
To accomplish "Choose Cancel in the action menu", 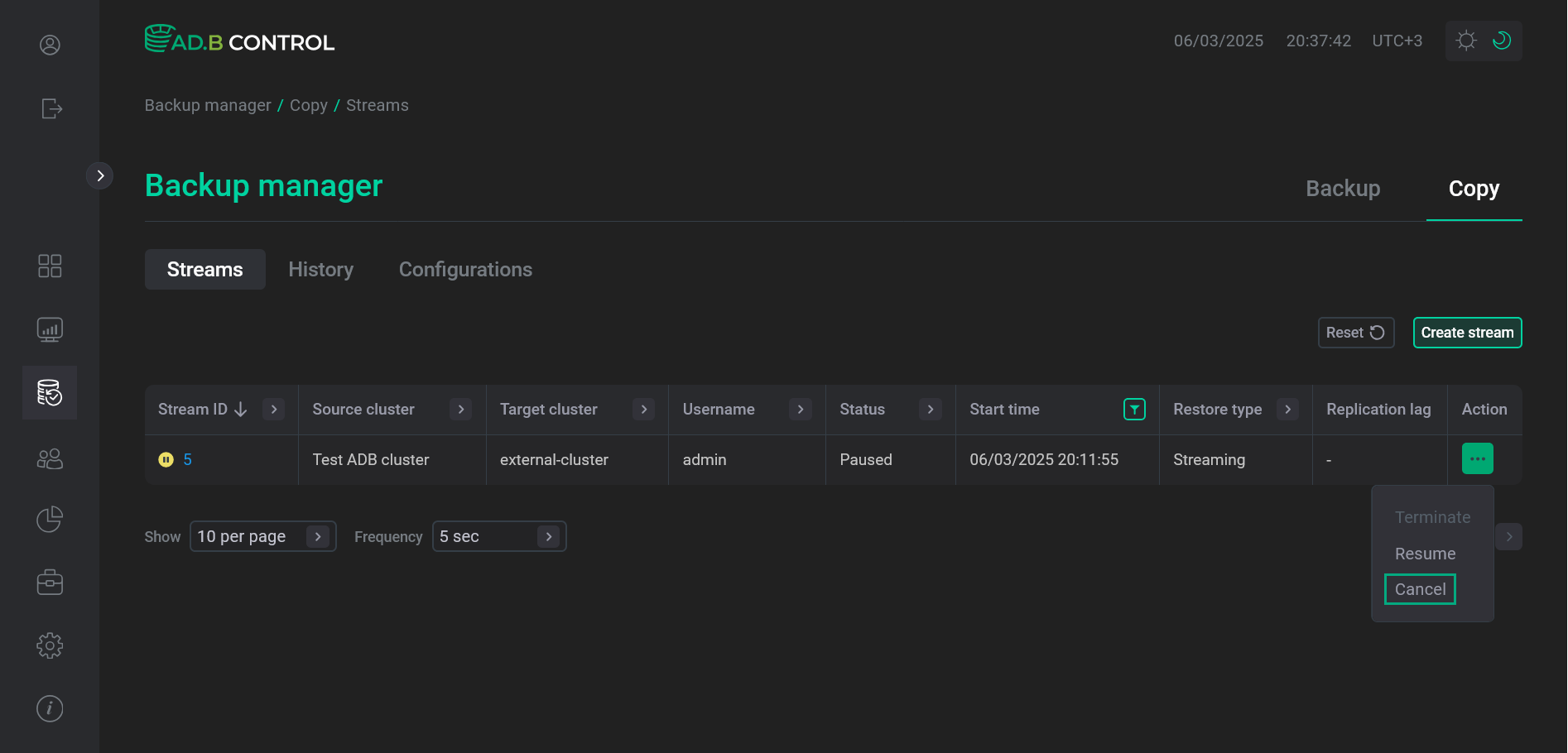I will pos(1420,589).
